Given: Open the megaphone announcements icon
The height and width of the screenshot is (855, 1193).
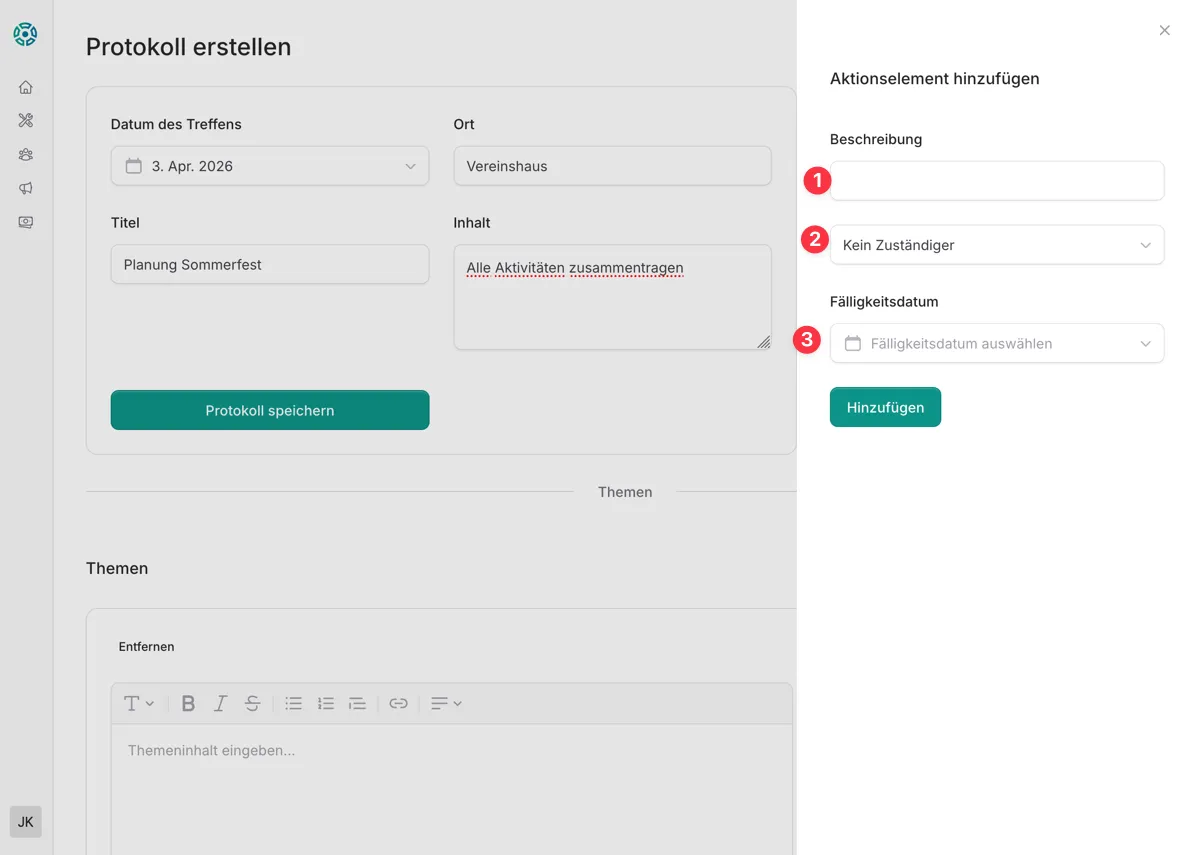Looking at the screenshot, I should pyautogui.click(x=26, y=189).
